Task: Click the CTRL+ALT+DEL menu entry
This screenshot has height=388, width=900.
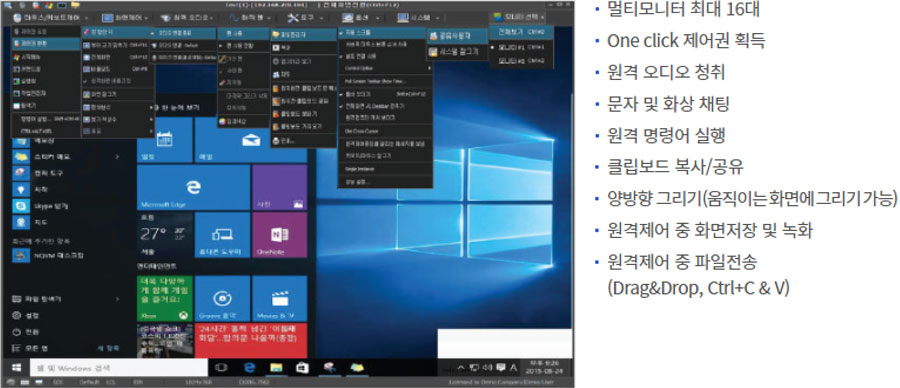Action: [x=46, y=131]
